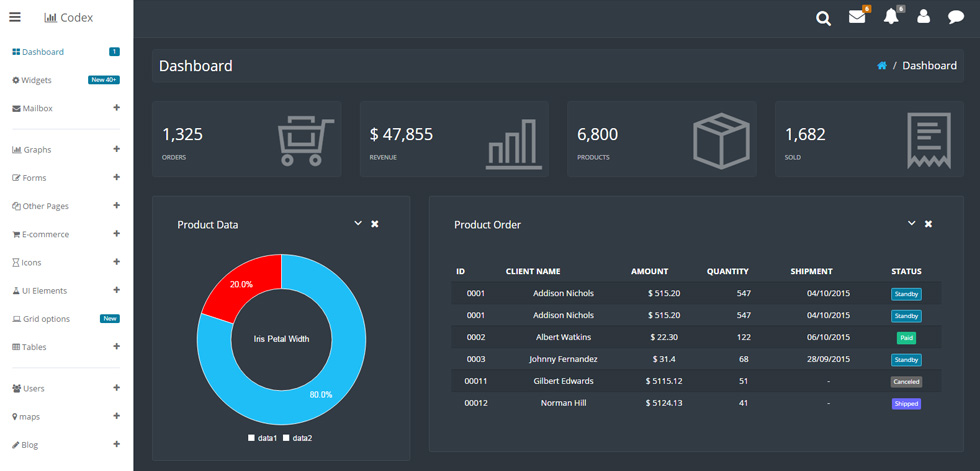The height and width of the screenshot is (471, 980).
Task: Click the Codex logo chart icon
Action: 50,18
